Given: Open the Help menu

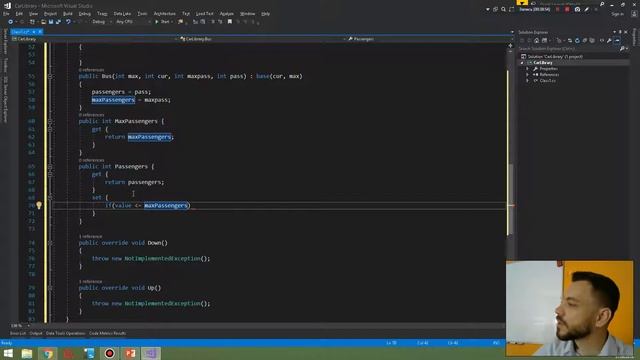Looking at the screenshot, I should click(x=265, y=14).
